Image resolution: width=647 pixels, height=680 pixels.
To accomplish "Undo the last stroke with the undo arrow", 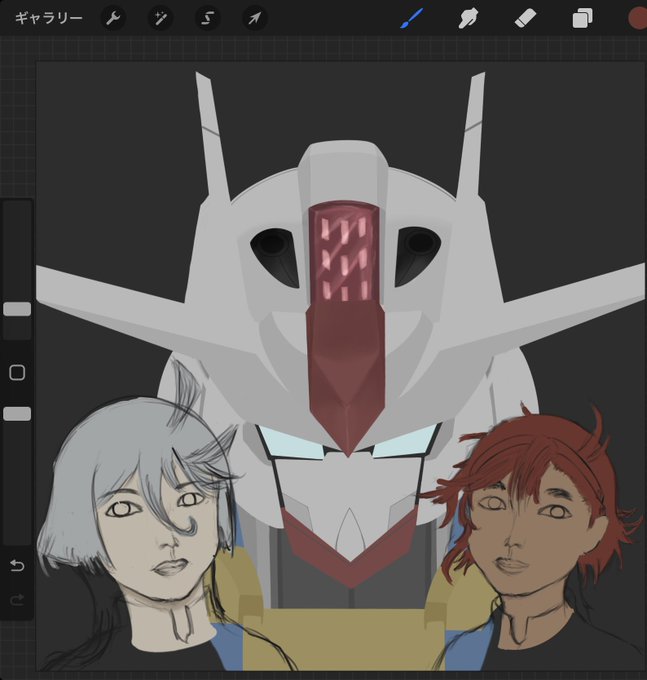I will click(x=17, y=566).
